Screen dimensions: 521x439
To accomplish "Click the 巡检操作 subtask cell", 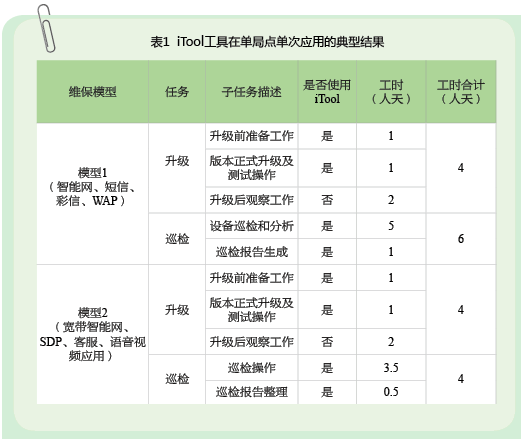I will point(252,368).
